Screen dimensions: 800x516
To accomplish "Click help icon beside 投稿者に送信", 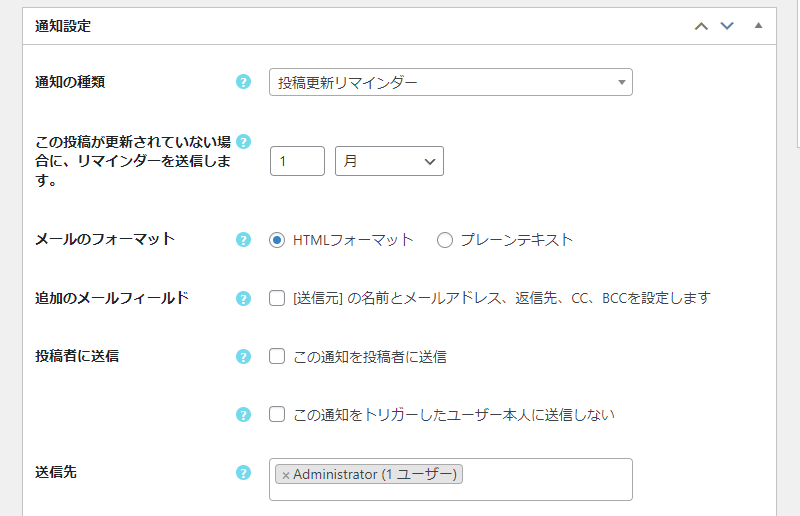I will (243, 356).
